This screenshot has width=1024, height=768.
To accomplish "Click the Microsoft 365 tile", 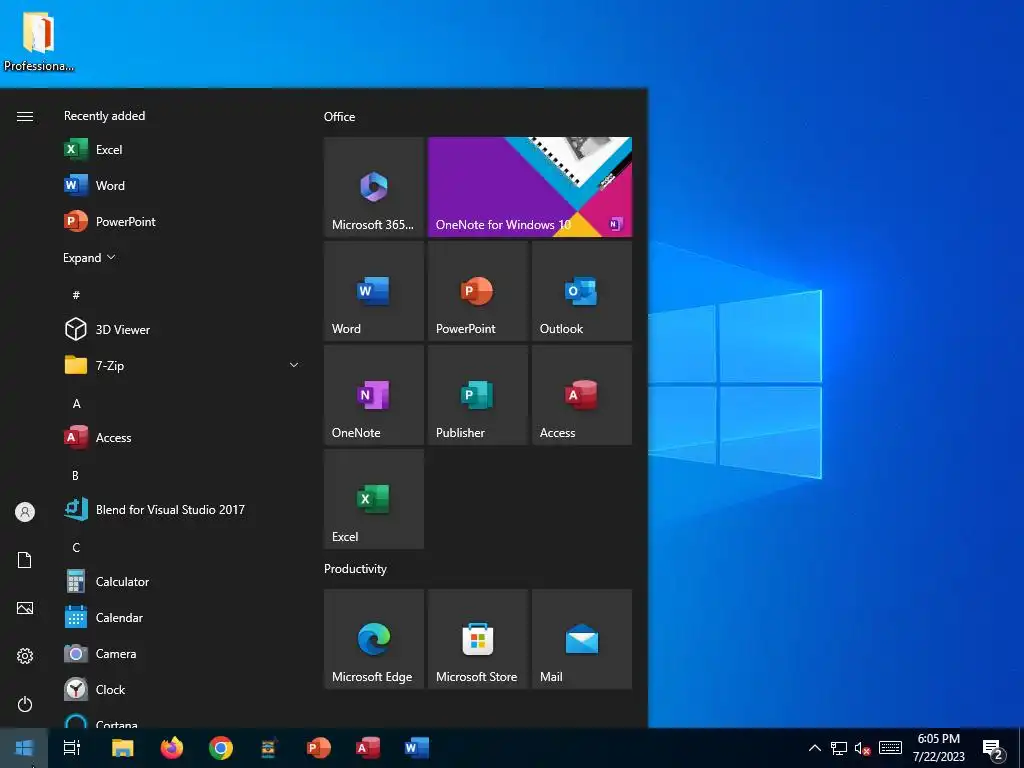I will 374,187.
